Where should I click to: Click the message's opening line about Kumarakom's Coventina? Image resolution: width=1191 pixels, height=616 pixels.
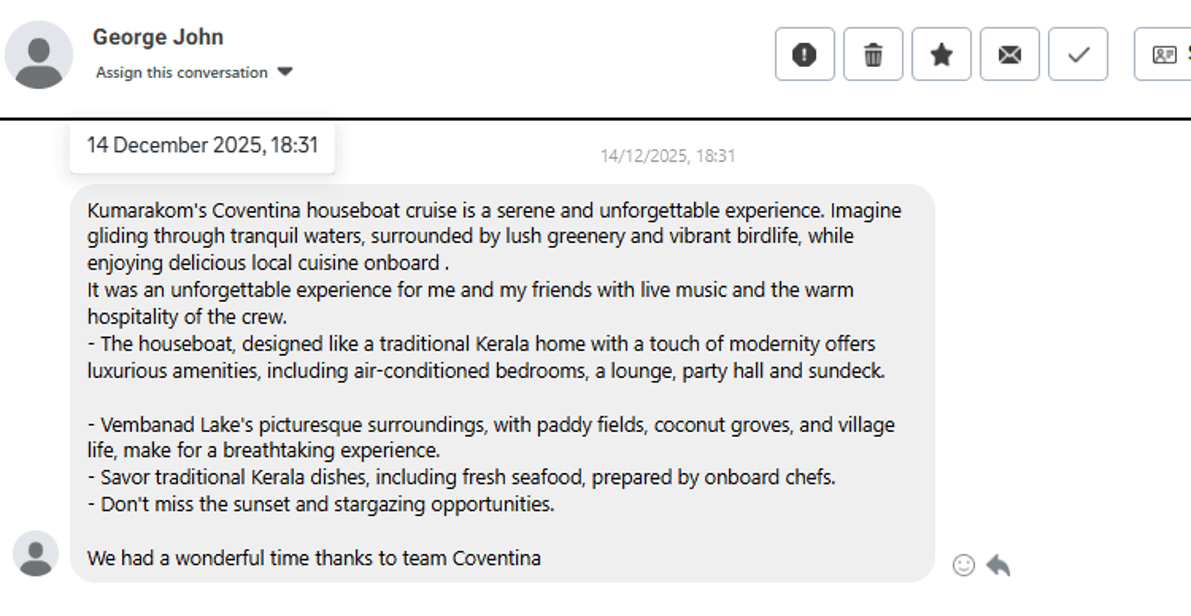tap(494, 211)
